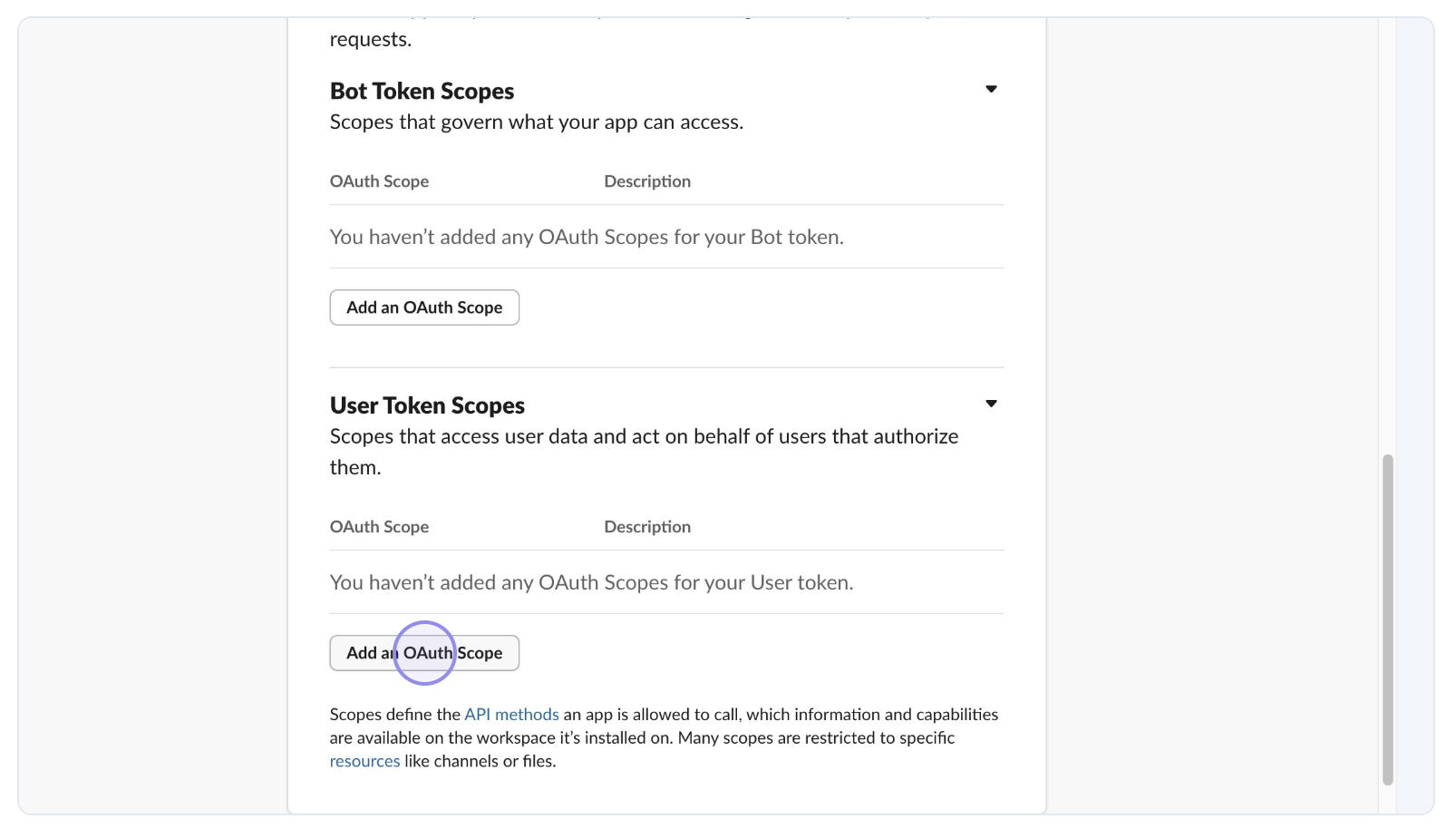Collapse the Bot Token Scopes section arrow
This screenshot has width=1456, height=829.
pyautogui.click(x=991, y=89)
